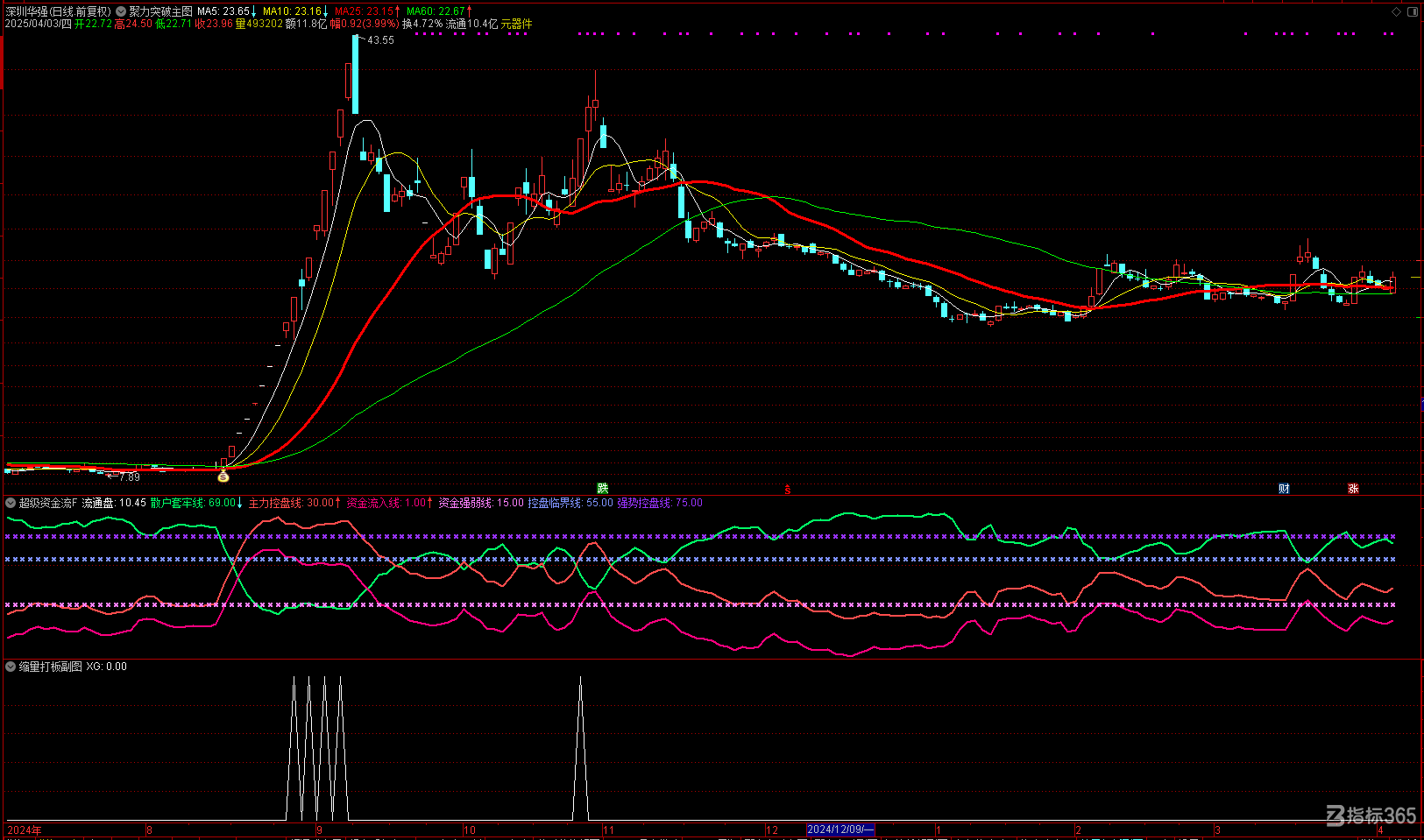The width and height of the screenshot is (1424, 840).
Task: Click the 流通盘: 10.45 label
Action: point(114,503)
